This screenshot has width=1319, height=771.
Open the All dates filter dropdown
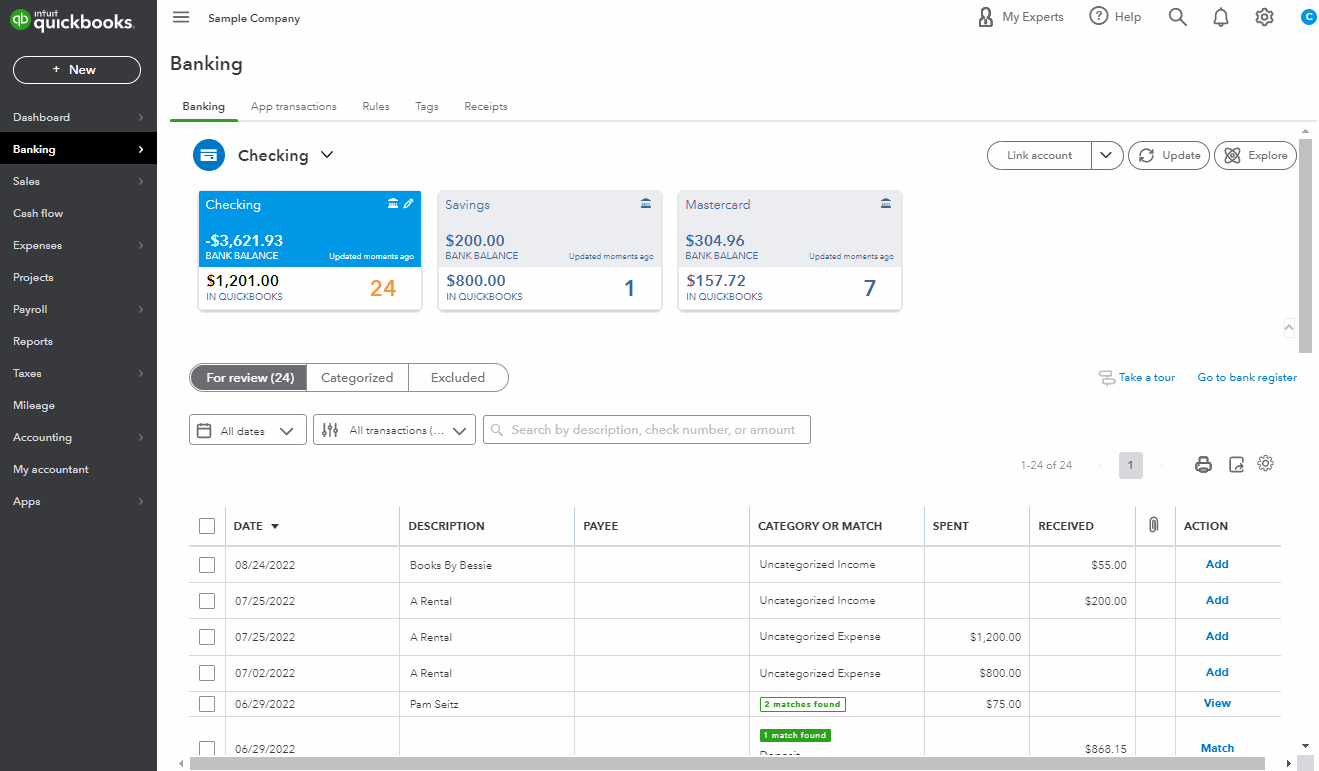(x=247, y=430)
